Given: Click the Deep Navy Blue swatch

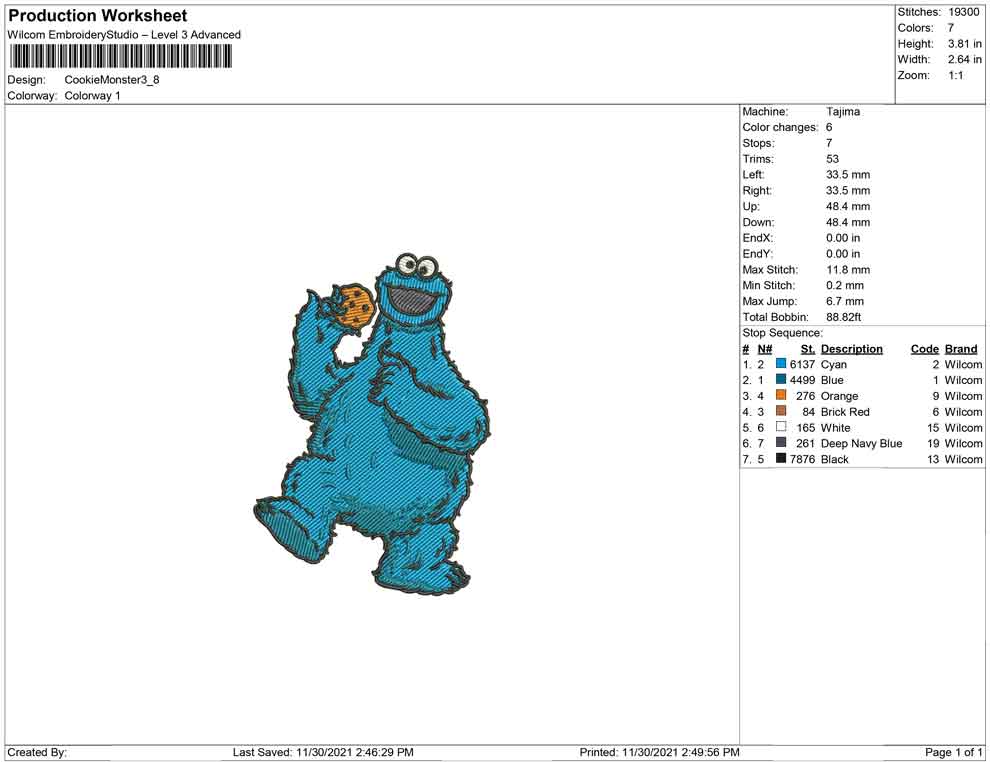Looking at the screenshot, I should [x=781, y=443].
